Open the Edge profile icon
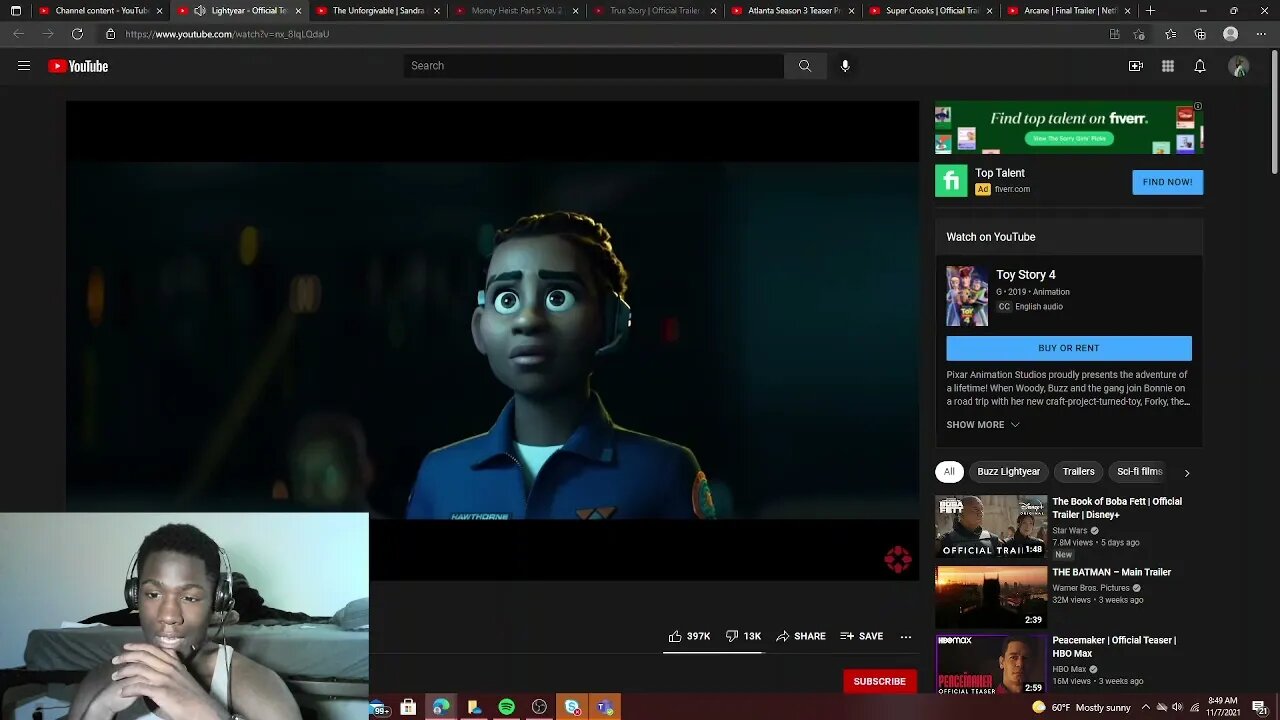 (x=1231, y=34)
